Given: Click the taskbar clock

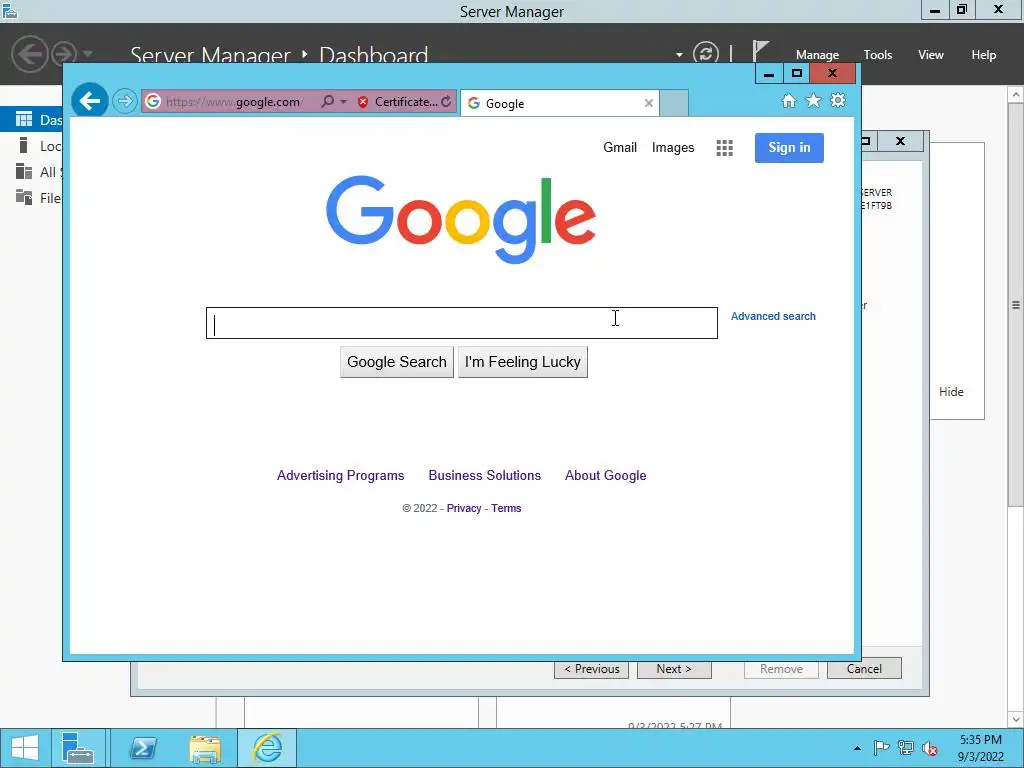Looking at the screenshot, I should coord(980,748).
